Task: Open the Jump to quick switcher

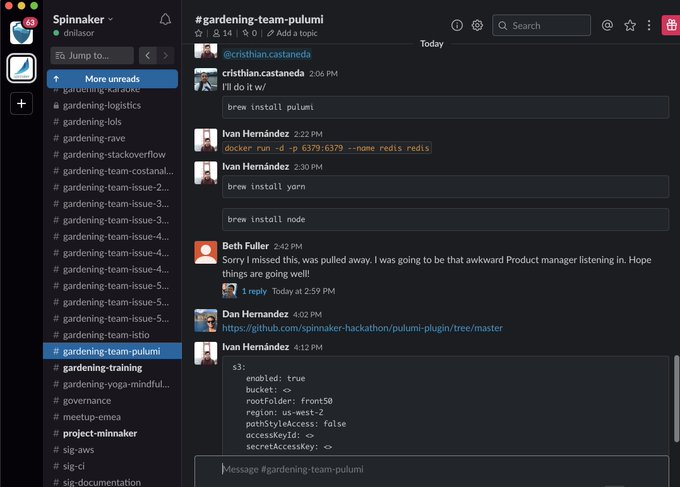Action: point(92,56)
